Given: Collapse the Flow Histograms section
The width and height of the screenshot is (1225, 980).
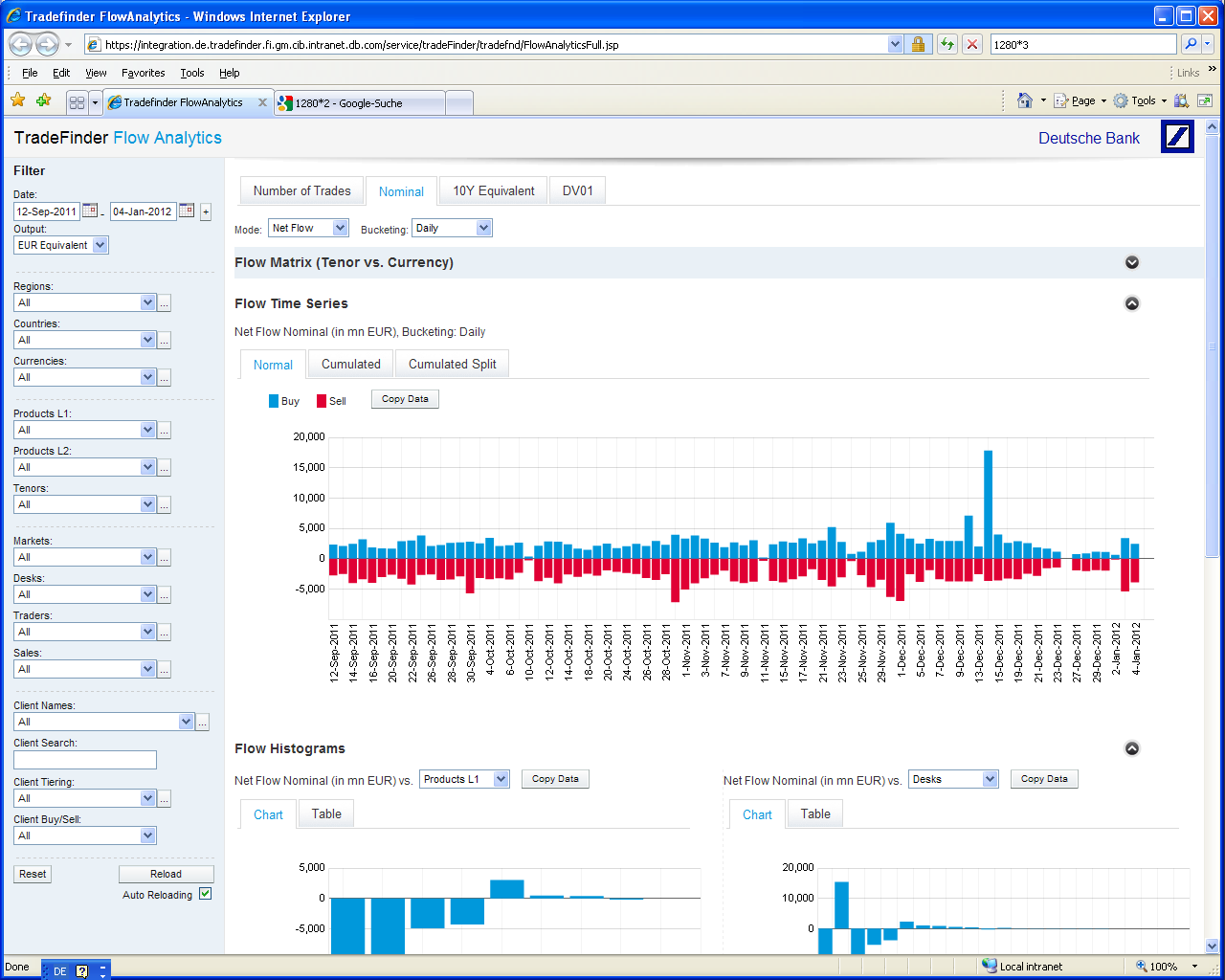Looking at the screenshot, I should 1132,748.
